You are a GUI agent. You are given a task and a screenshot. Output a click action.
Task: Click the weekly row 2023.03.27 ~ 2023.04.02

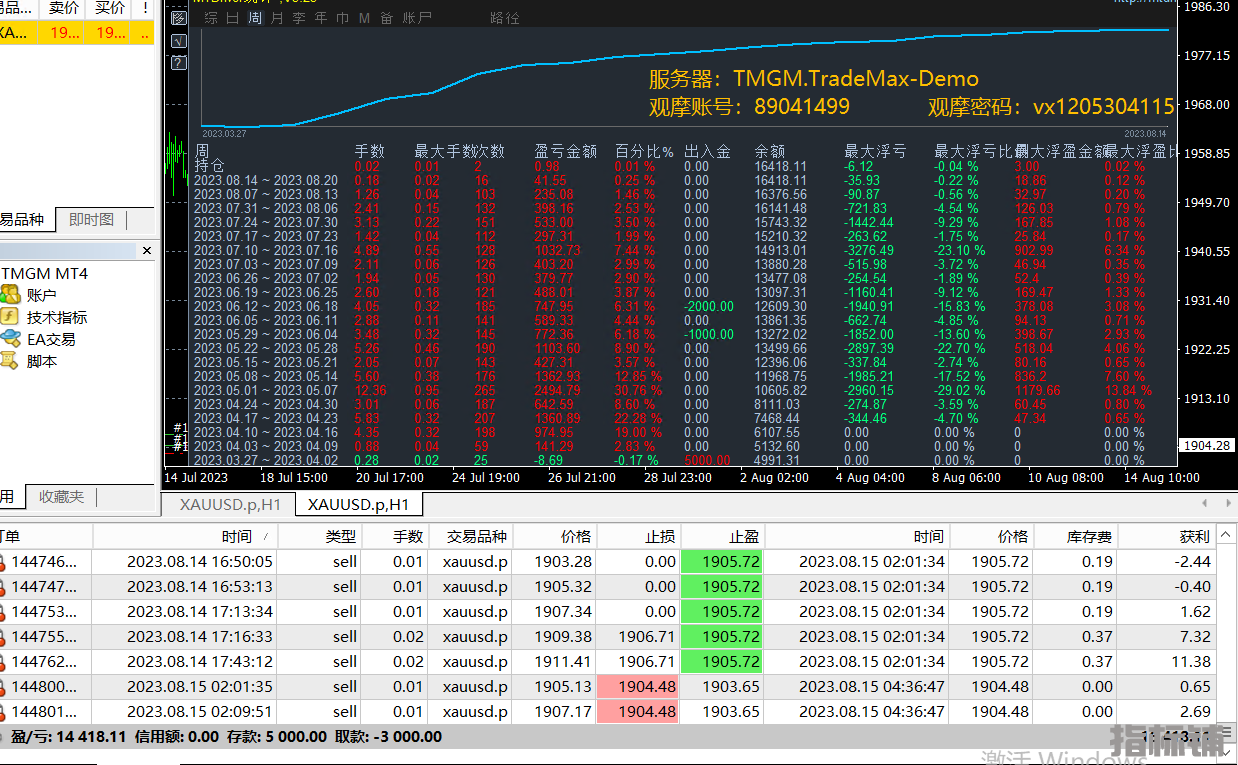tap(266, 461)
